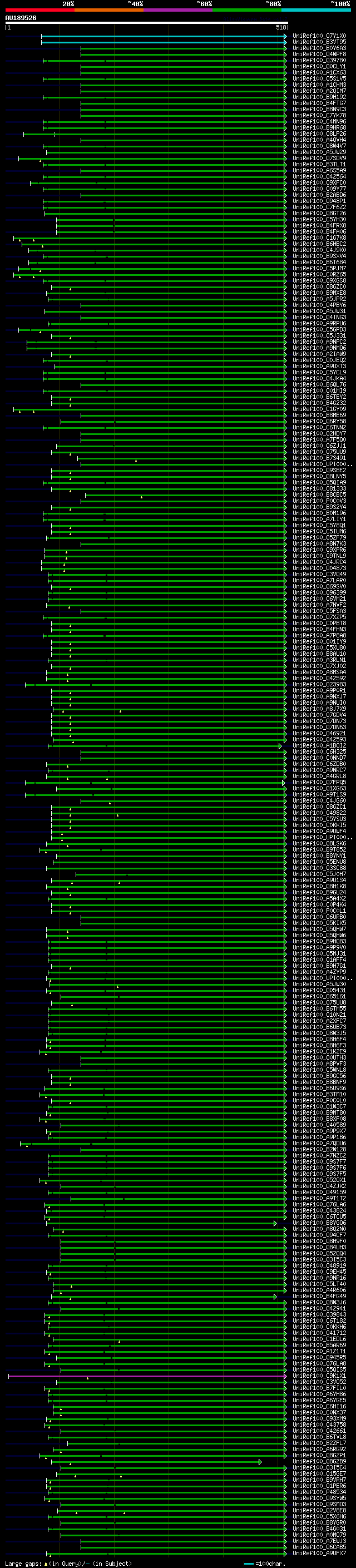Select hit label UniRef100_A1BQI2
356x1568 pixels.
click(x=319, y=746)
